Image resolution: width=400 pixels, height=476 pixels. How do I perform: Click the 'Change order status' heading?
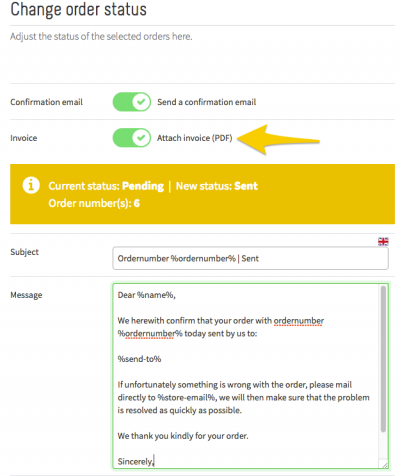pos(79,9)
